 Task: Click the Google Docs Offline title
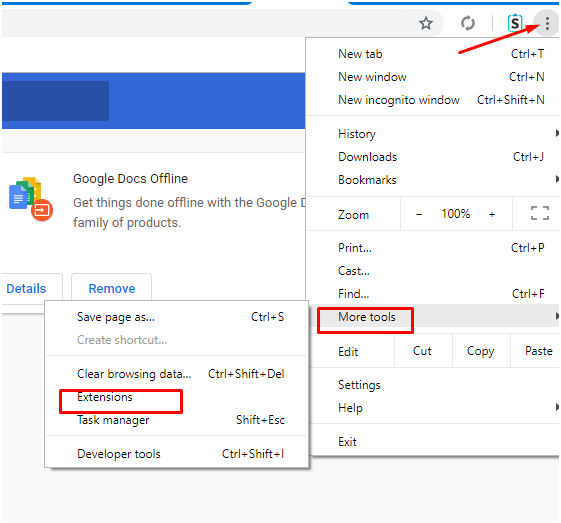(130, 179)
